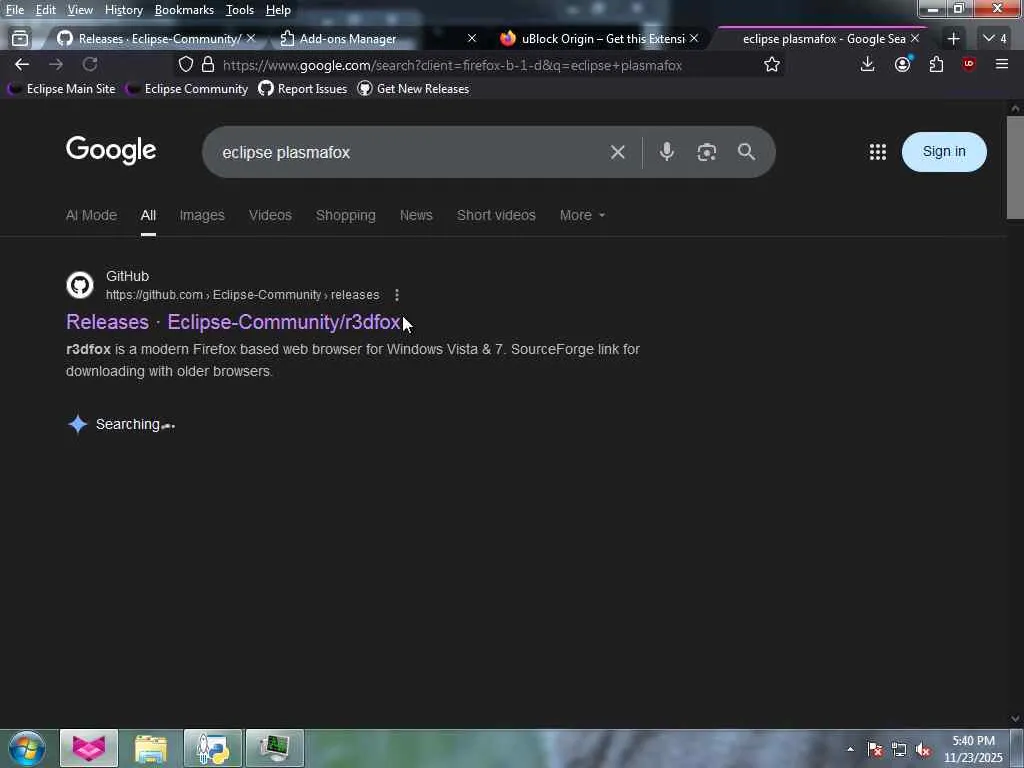The width and height of the screenshot is (1024, 768).
Task: Open the tracking protection shield icon
Action: pos(186,65)
